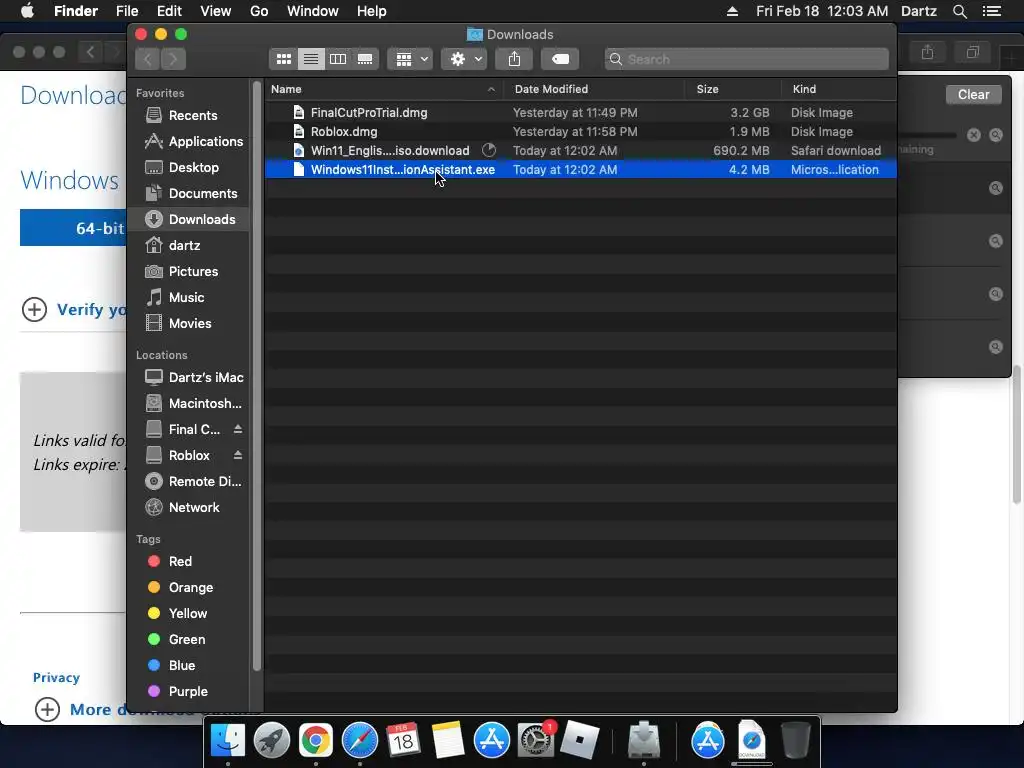Open the Window menu

[x=313, y=11]
